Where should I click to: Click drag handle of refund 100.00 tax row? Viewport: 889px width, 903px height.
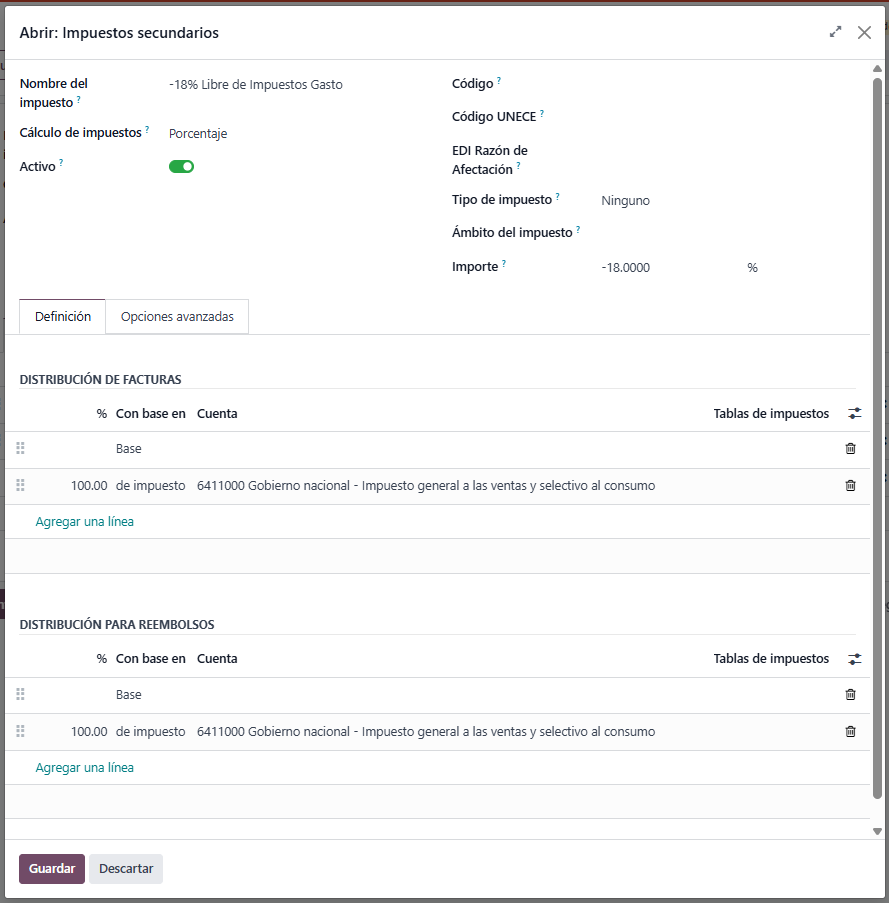click(20, 732)
